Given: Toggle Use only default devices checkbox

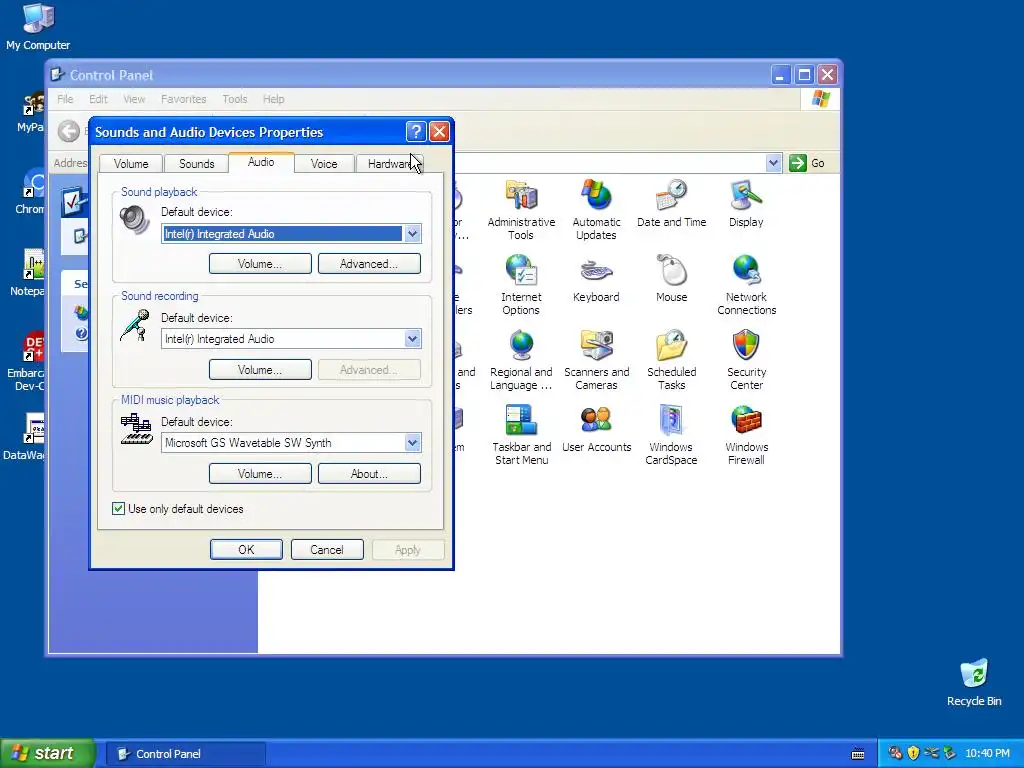Looking at the screenshot, I should (118, 509).
